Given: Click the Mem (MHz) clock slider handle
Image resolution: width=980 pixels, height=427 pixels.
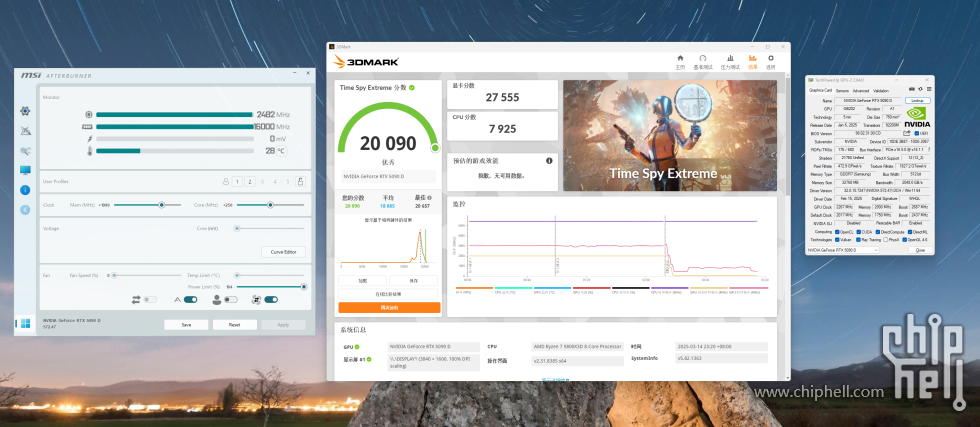Looking at the screenshot, I should point(161,205).
